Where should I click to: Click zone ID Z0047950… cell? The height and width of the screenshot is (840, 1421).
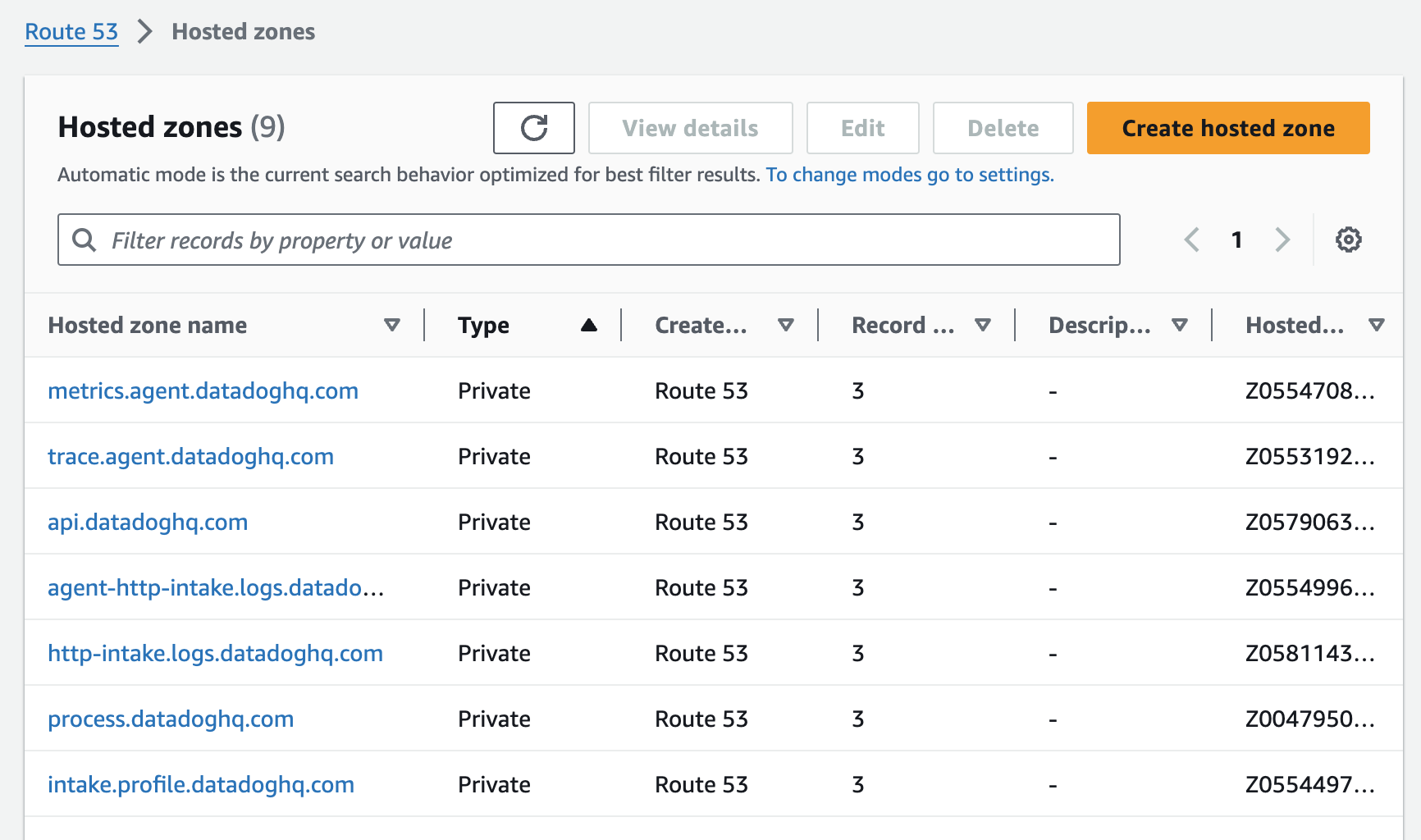pos(1310,719)
